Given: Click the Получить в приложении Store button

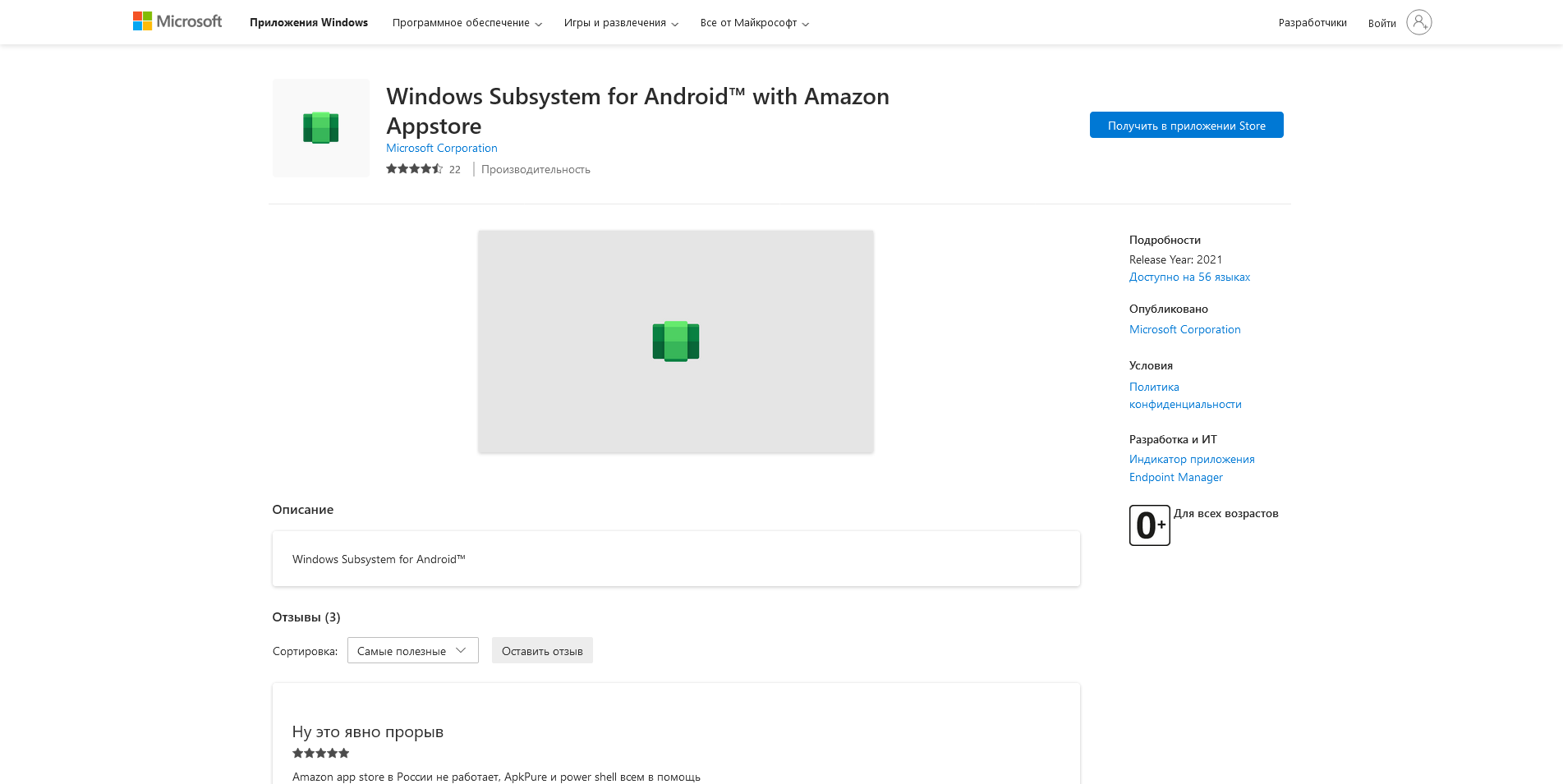Looking at the screenshot, I should (x=1186, y=126).
